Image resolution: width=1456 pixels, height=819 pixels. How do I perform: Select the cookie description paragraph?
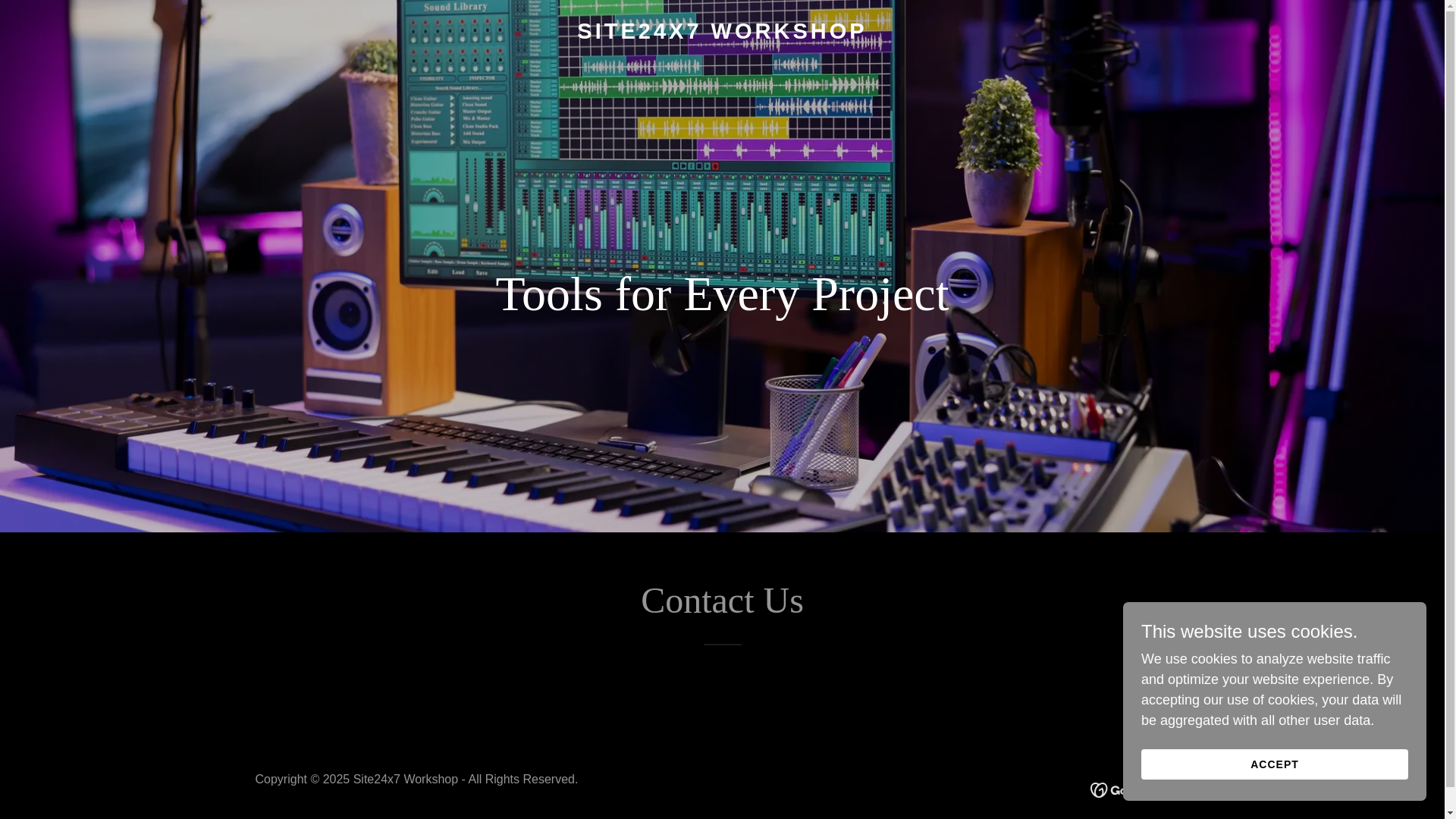(x=1271, y=689)
